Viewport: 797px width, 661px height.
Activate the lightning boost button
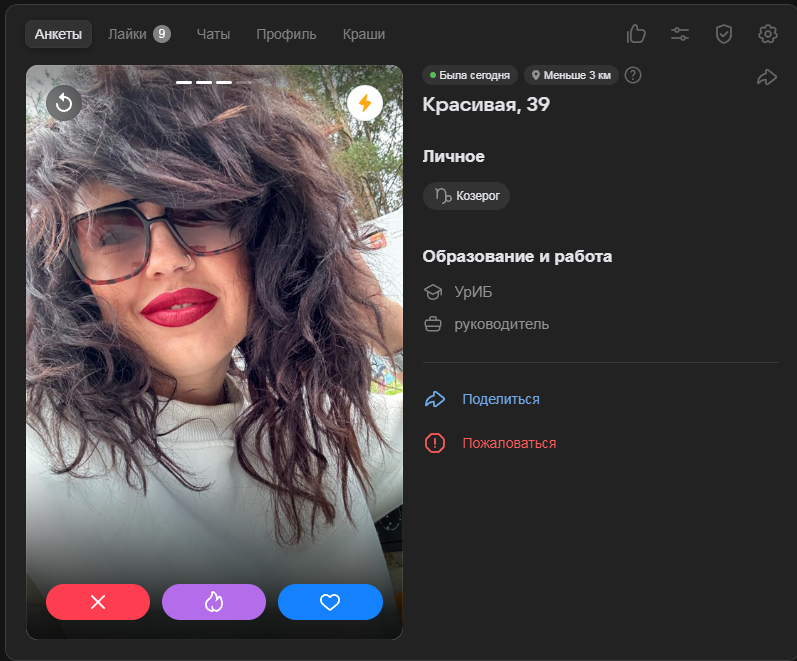tap(365, 103)
